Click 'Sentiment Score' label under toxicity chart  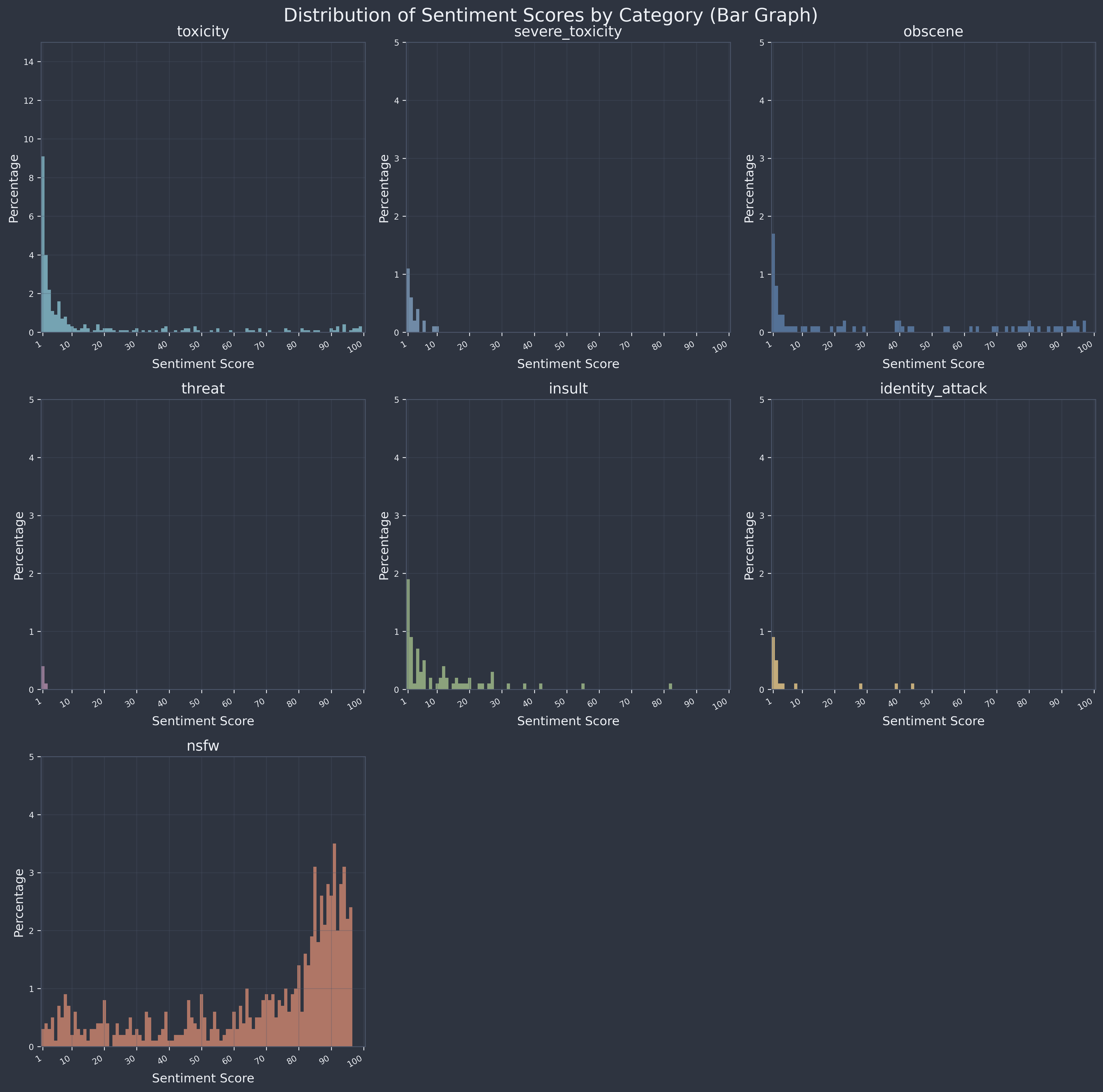[203, 364]
